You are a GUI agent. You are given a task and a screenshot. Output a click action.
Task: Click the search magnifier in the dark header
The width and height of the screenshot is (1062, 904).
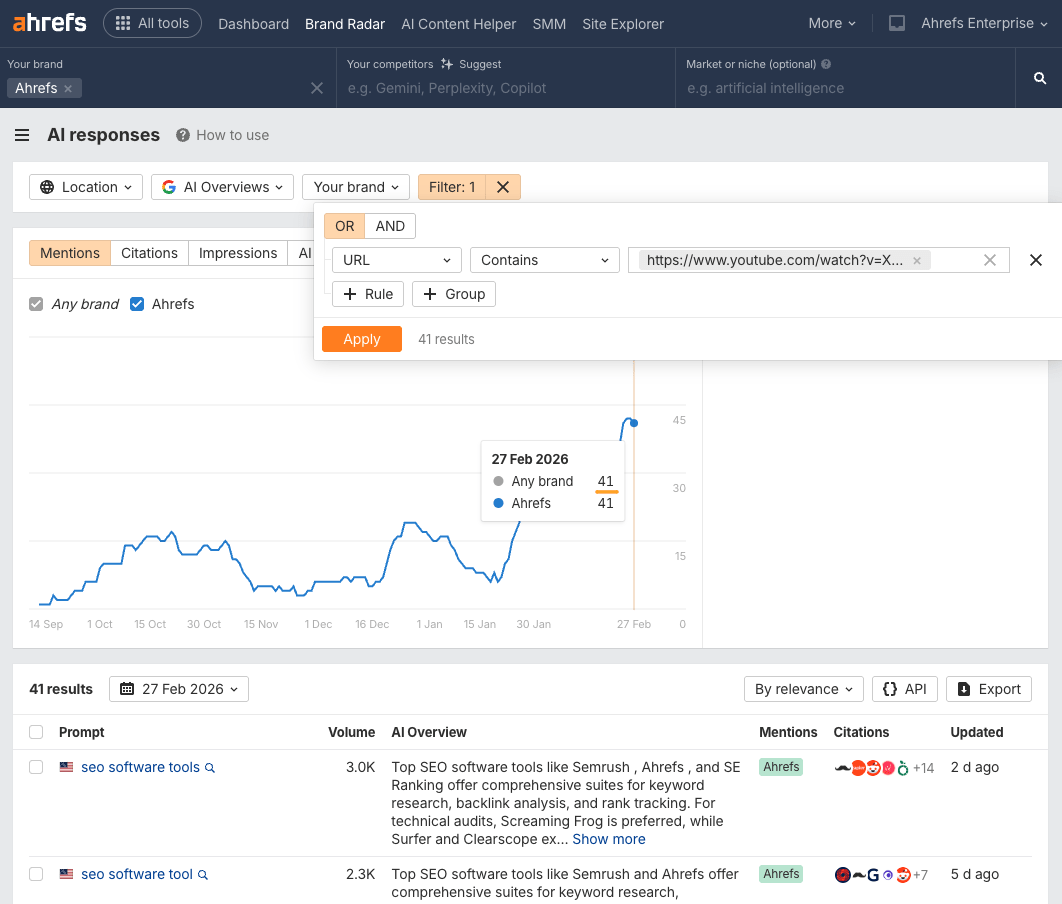pyautogui.click(x=1039, y=77)
